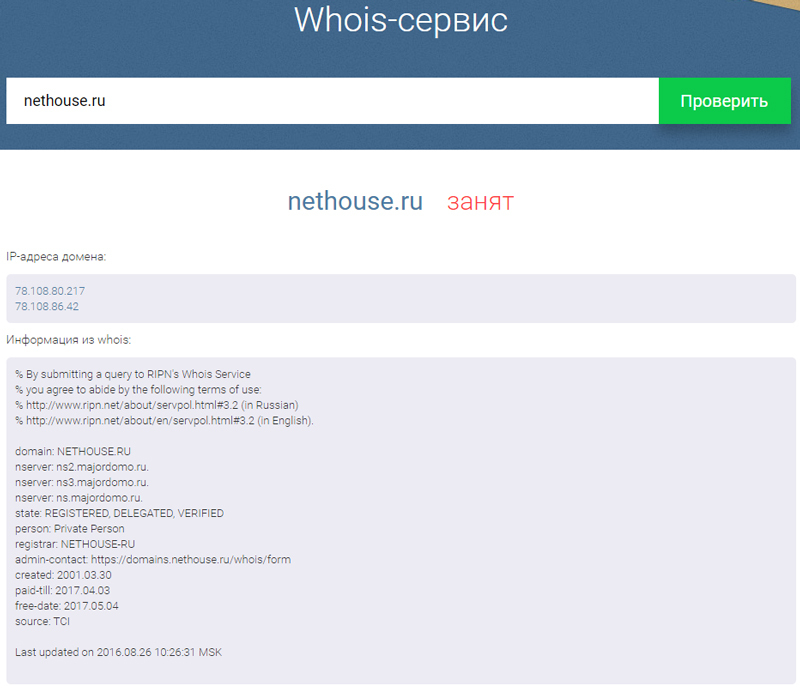The height and width of the screenshot is (689, 800).
Task: Open IP address 78.108.80.217 link
Action: [50, 291]
